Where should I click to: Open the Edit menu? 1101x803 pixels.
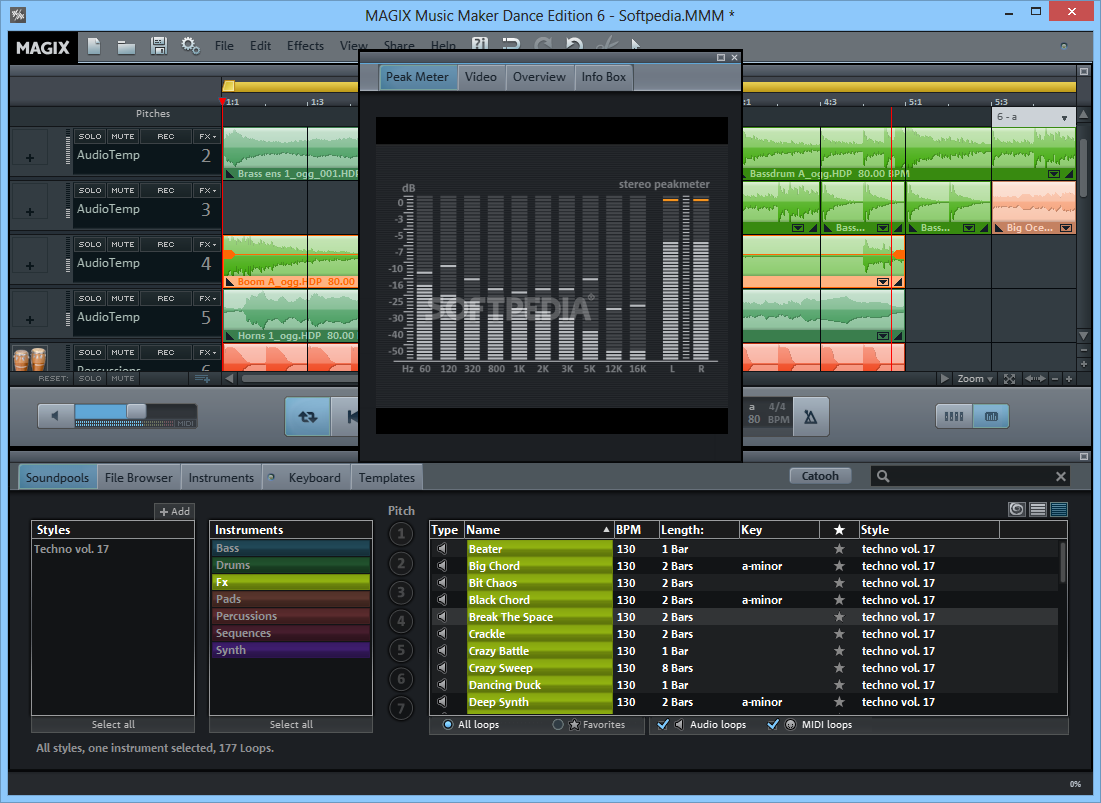[261, 46]
